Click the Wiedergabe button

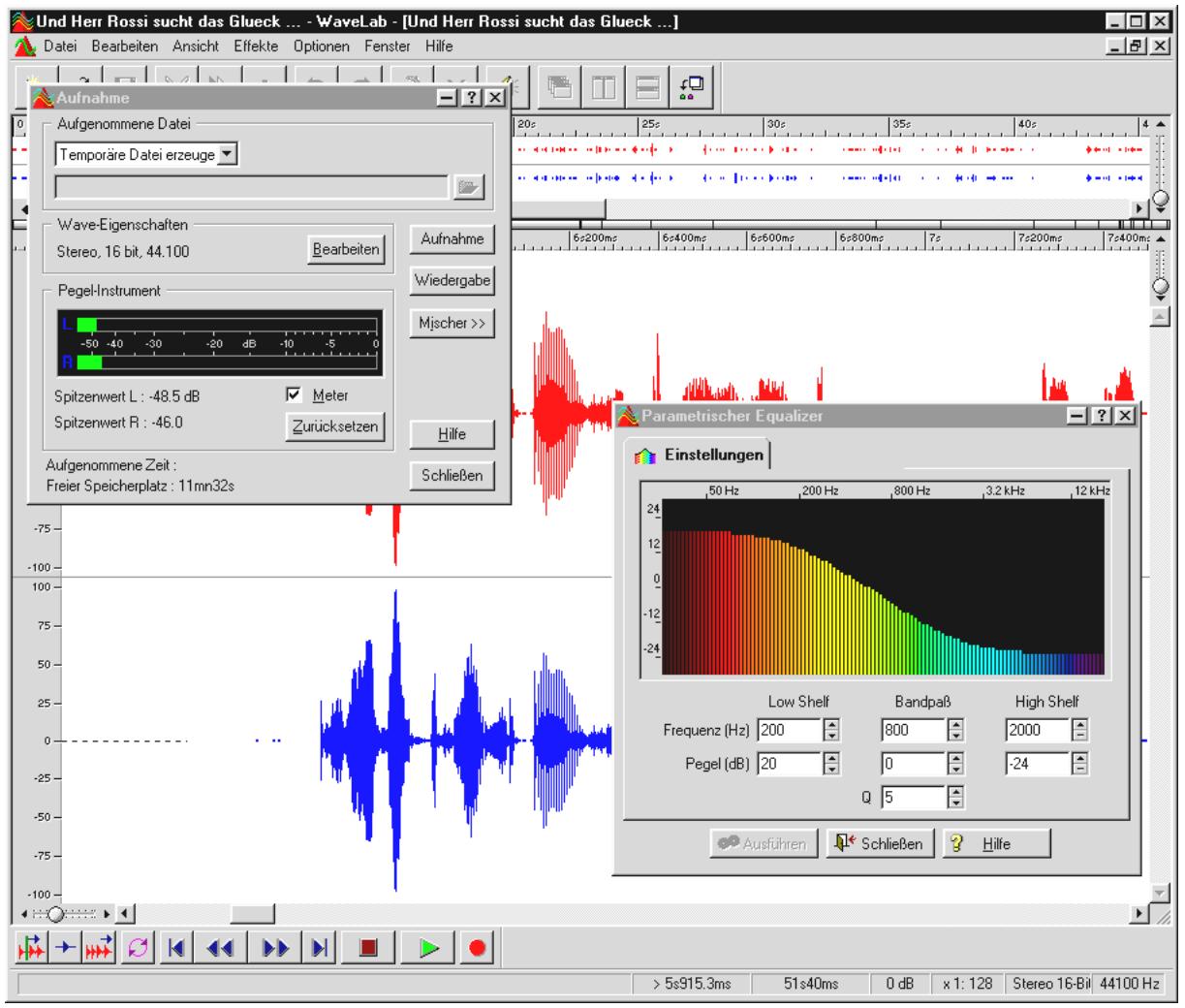pyautogui.click(x=452, y=281)
